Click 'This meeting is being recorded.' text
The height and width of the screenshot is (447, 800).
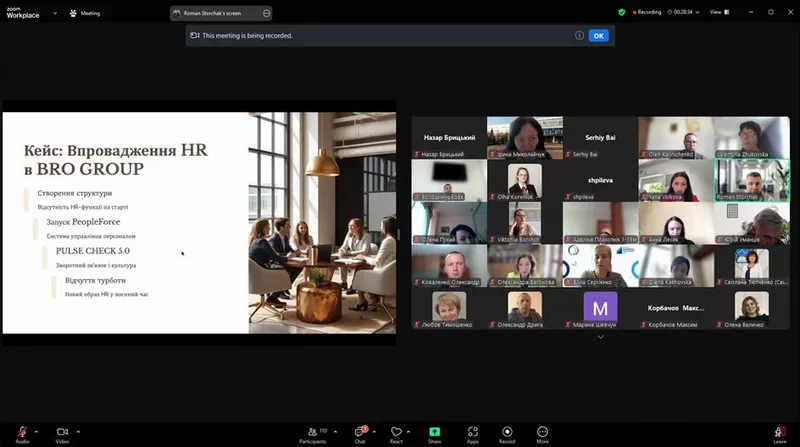point(247,36)
